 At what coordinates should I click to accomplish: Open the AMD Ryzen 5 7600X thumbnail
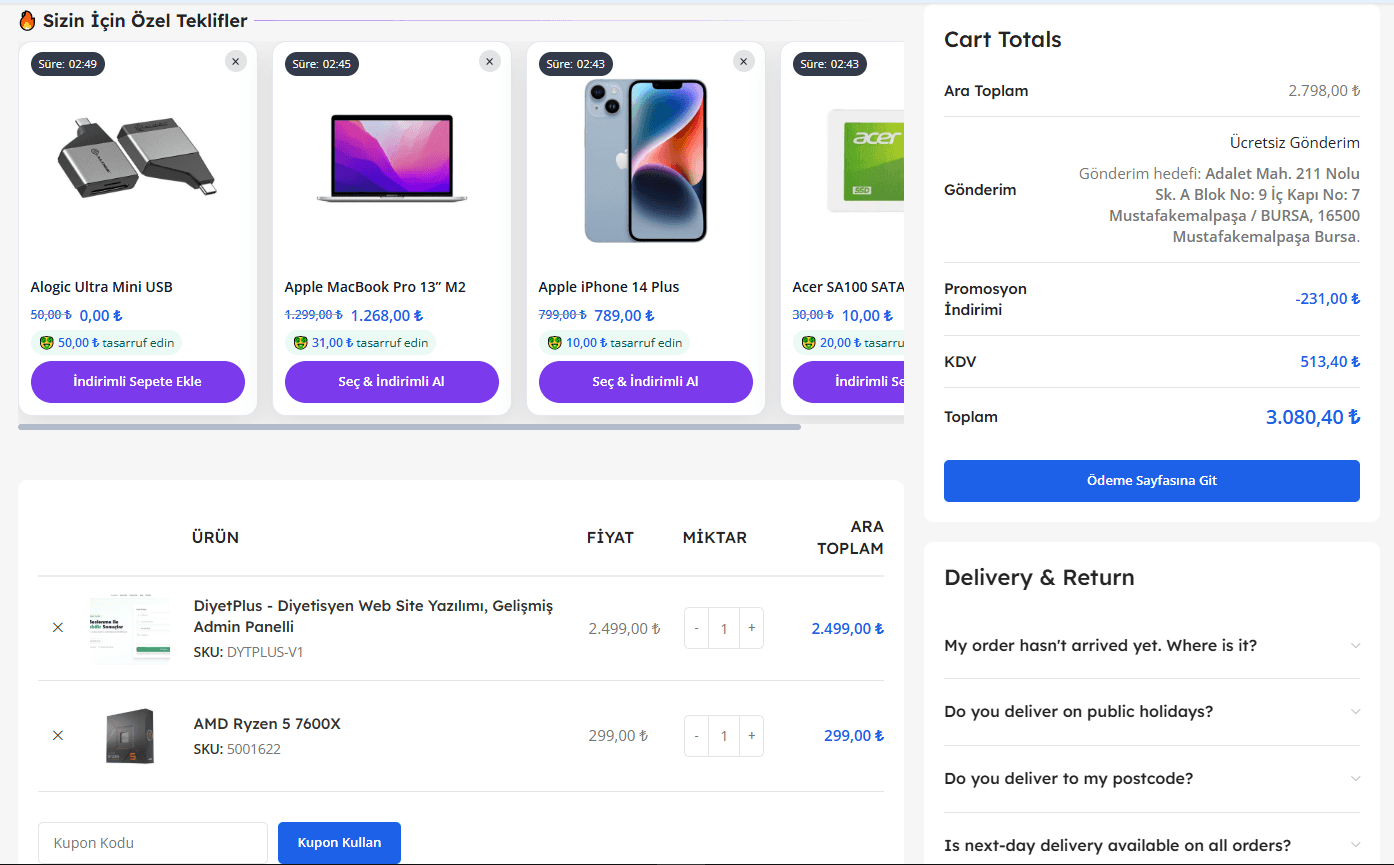130,736
